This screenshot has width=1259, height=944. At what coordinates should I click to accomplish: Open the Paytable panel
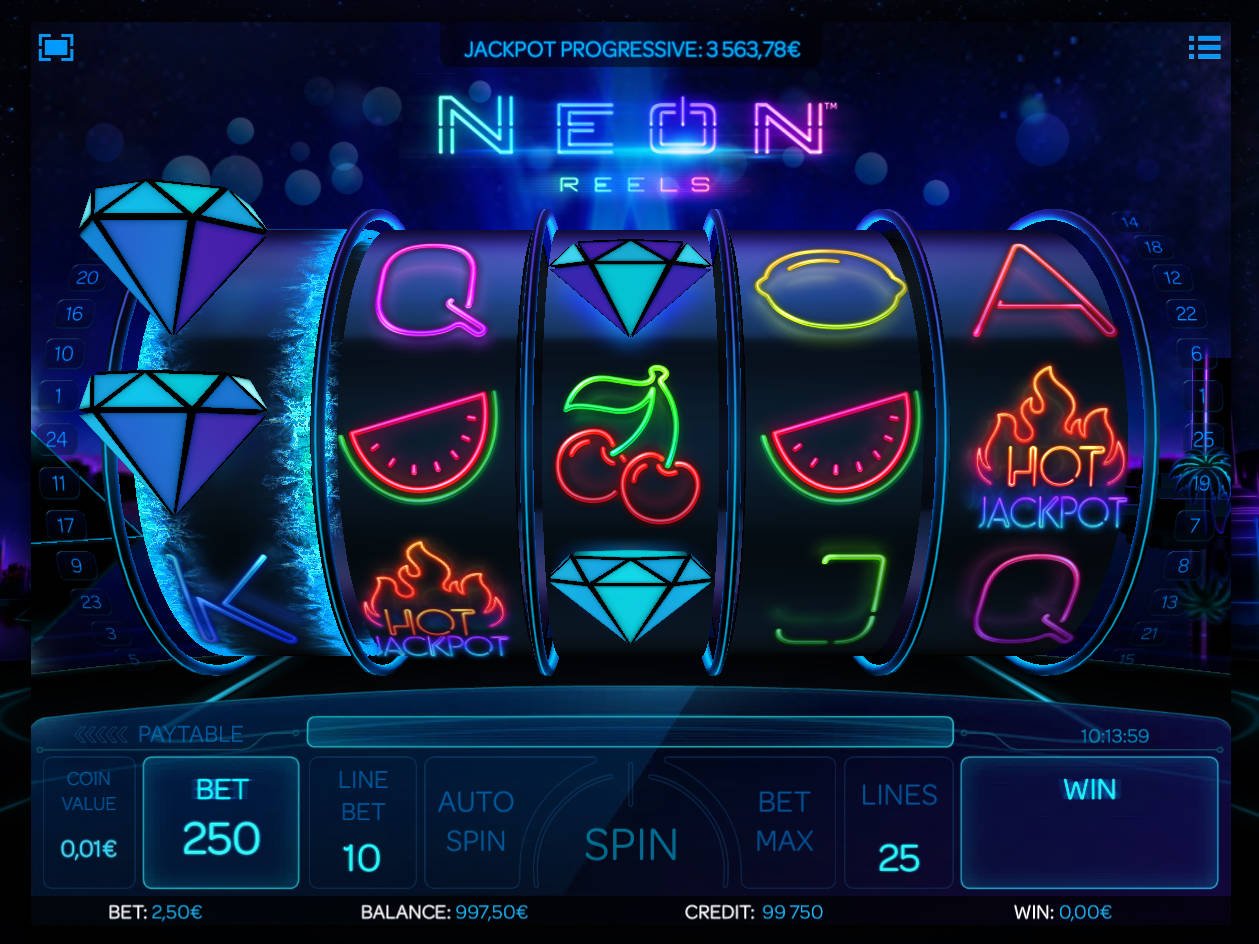click(160, 734)
